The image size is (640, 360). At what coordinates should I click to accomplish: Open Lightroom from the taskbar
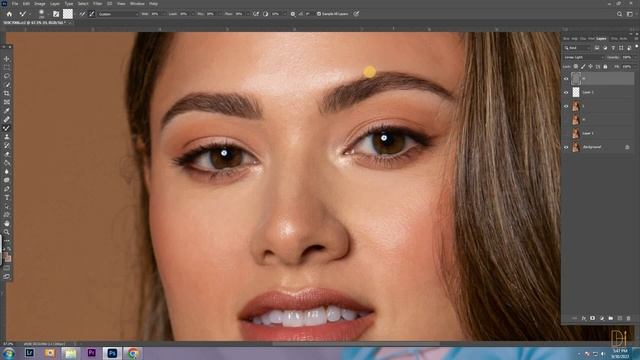[29, 353]
